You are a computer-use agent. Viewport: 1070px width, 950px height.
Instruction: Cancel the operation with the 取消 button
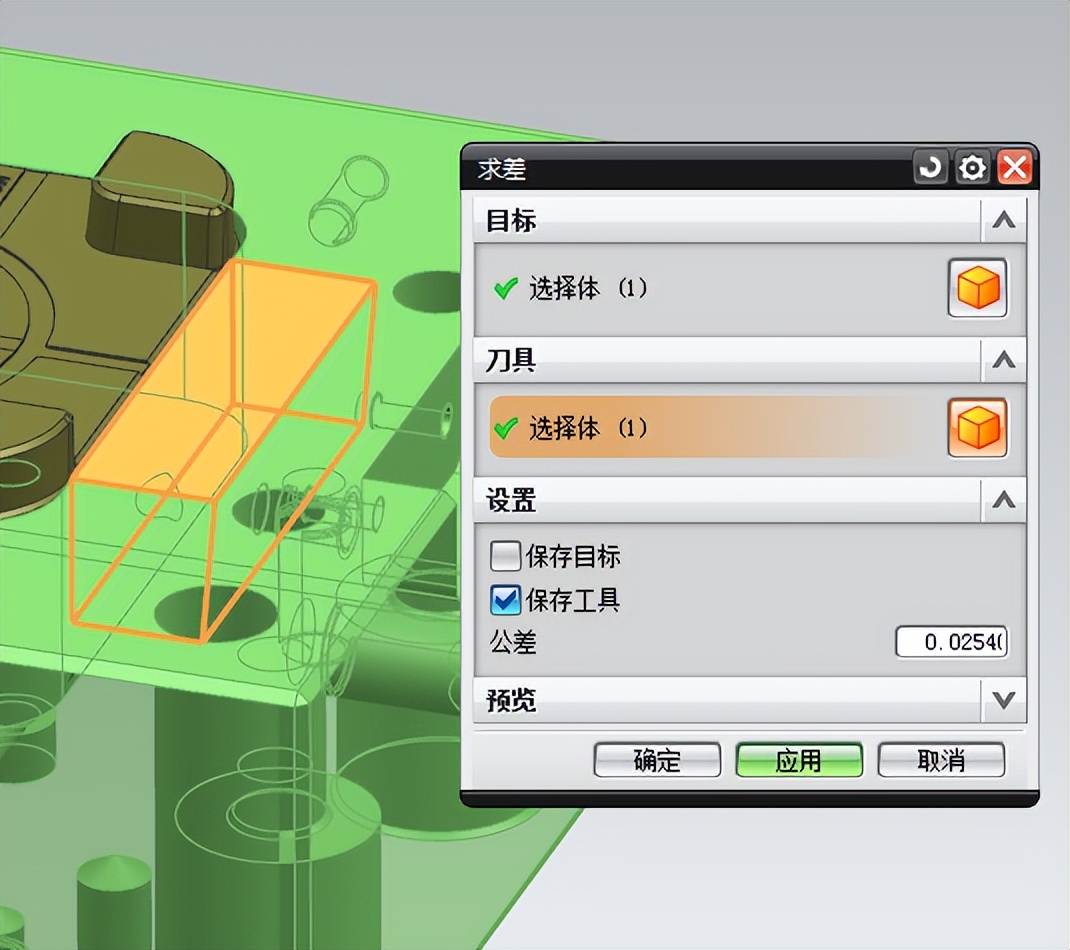tap(941, 760)
